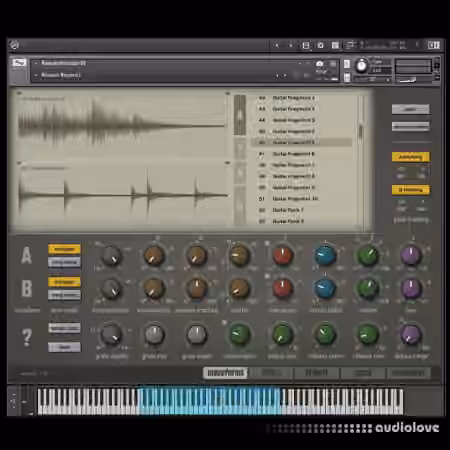Viewport: 450px width, 450px height.
Task: Select the highlighted Guitar Fragment 5 row
Action: point(301,142)
